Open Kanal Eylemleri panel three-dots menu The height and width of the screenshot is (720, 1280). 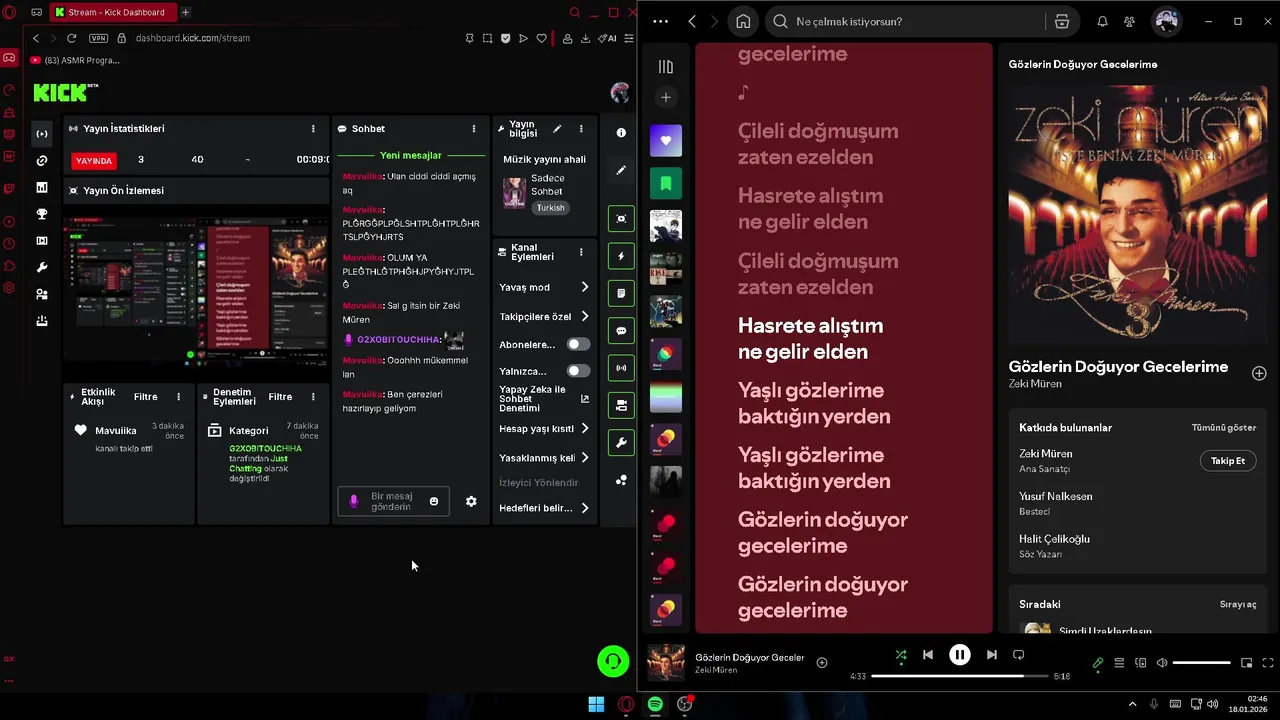pos(581,252)
